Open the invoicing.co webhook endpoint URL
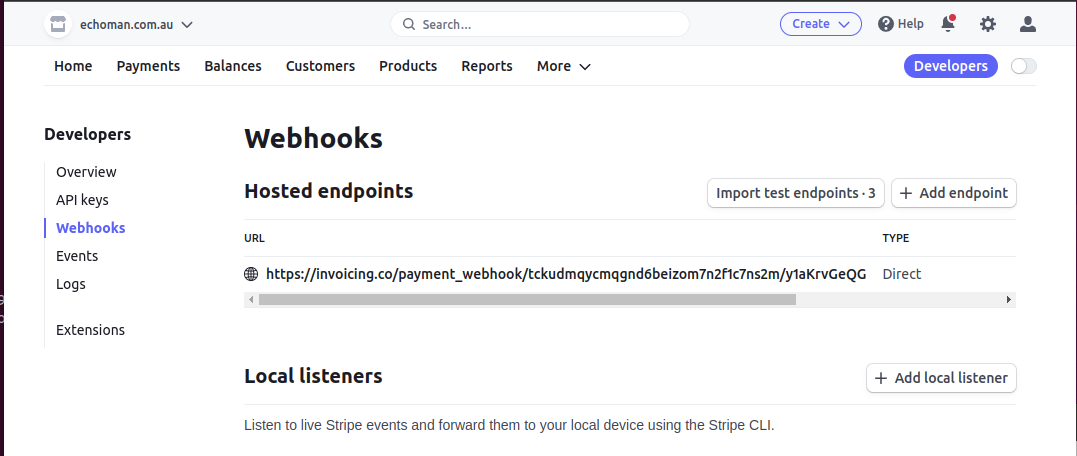The width and height of the screenshot is (1077, 456). (x=566, y=274)
